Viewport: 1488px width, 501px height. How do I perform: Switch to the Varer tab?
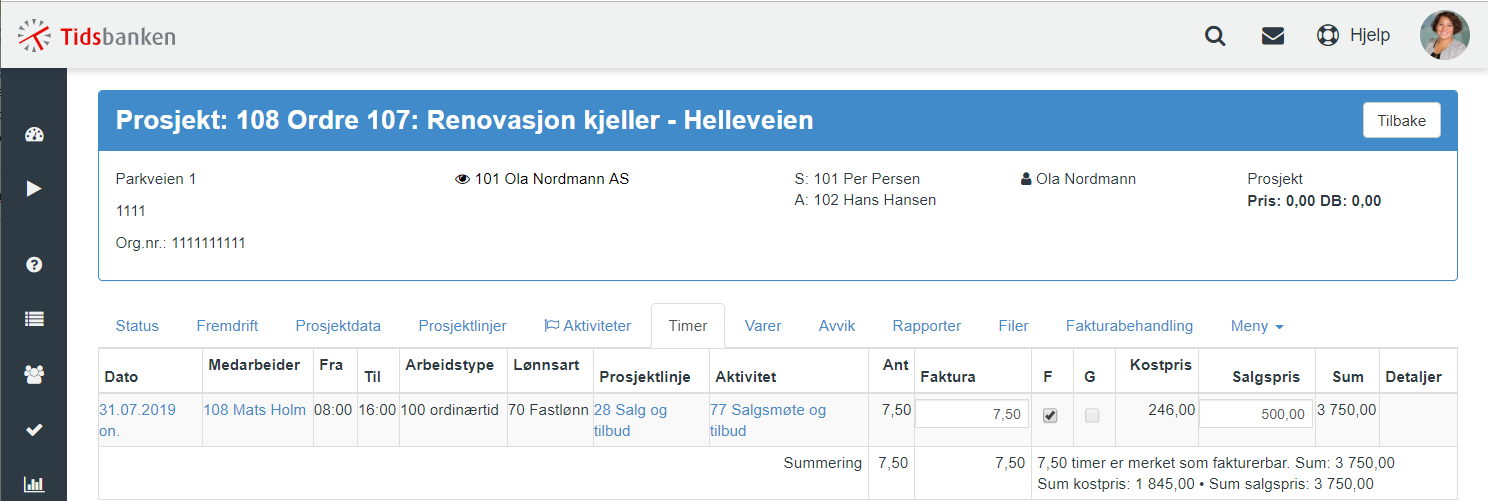point(763,326)
